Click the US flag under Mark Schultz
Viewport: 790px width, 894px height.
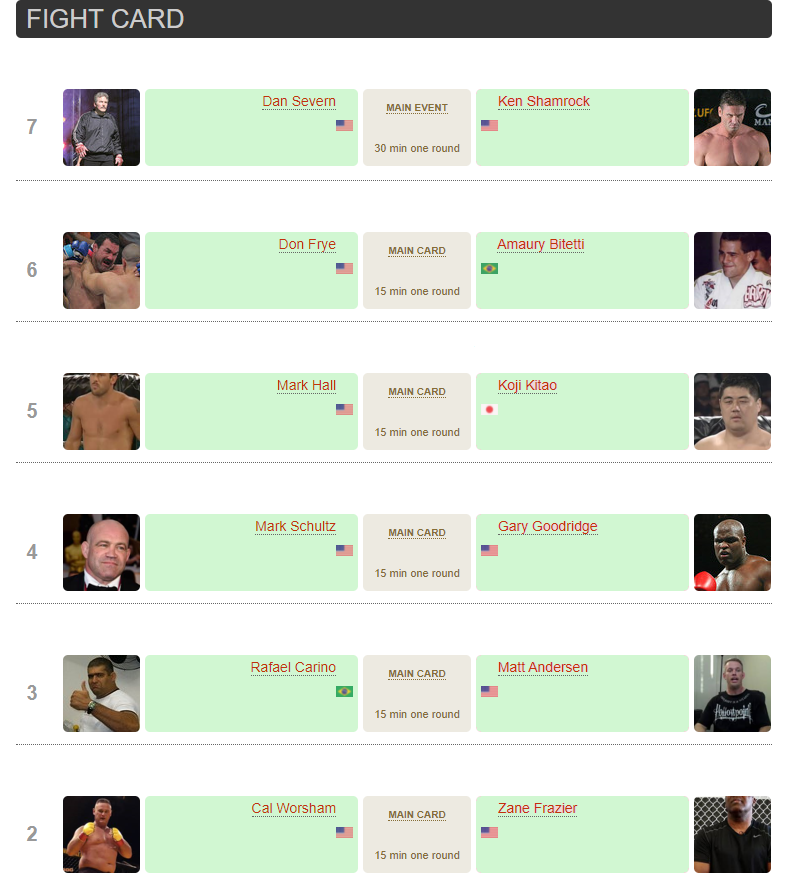pos(344,550)
